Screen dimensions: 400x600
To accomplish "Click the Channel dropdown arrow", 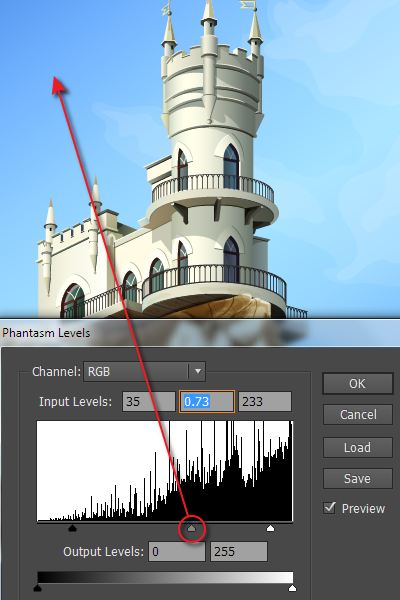I will click(x=198, y=372).
